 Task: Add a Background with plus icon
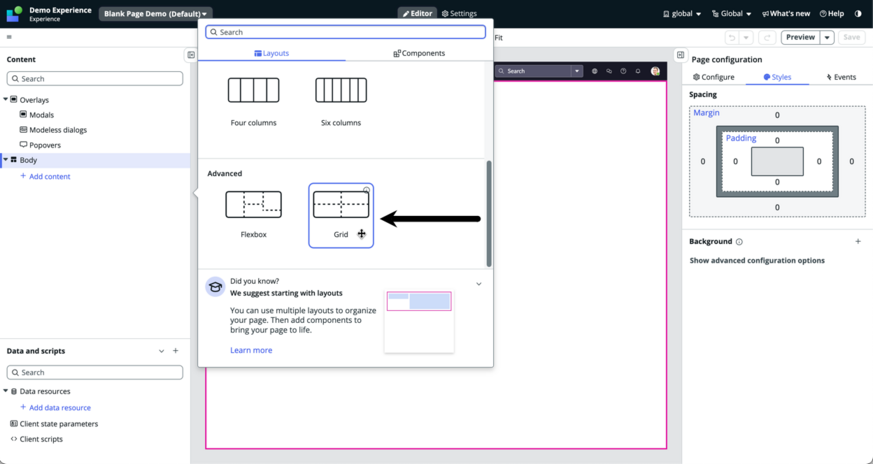(858, 241)
